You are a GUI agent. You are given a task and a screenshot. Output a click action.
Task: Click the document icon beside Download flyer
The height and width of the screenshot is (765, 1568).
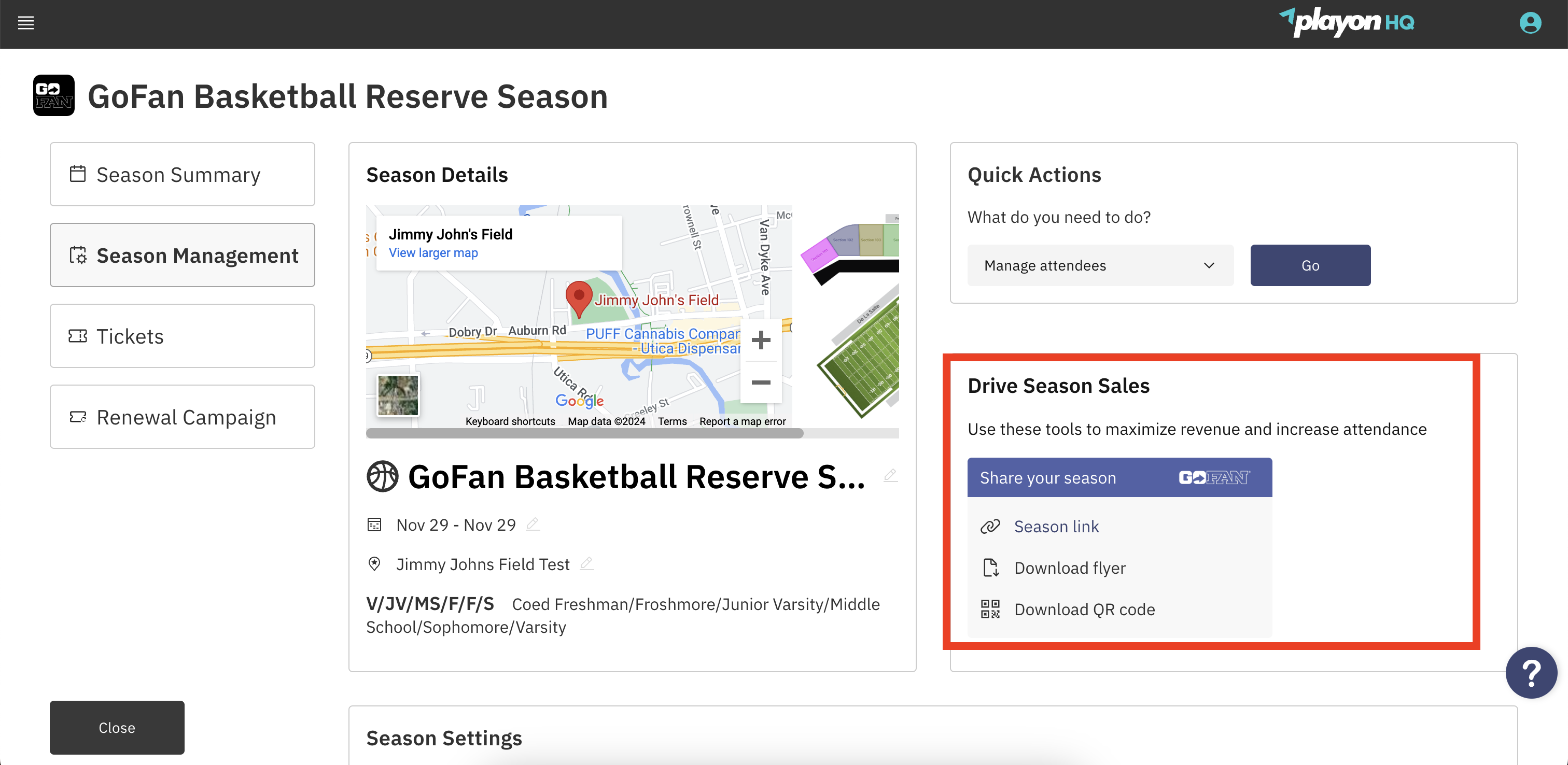(x=991, y=567)
